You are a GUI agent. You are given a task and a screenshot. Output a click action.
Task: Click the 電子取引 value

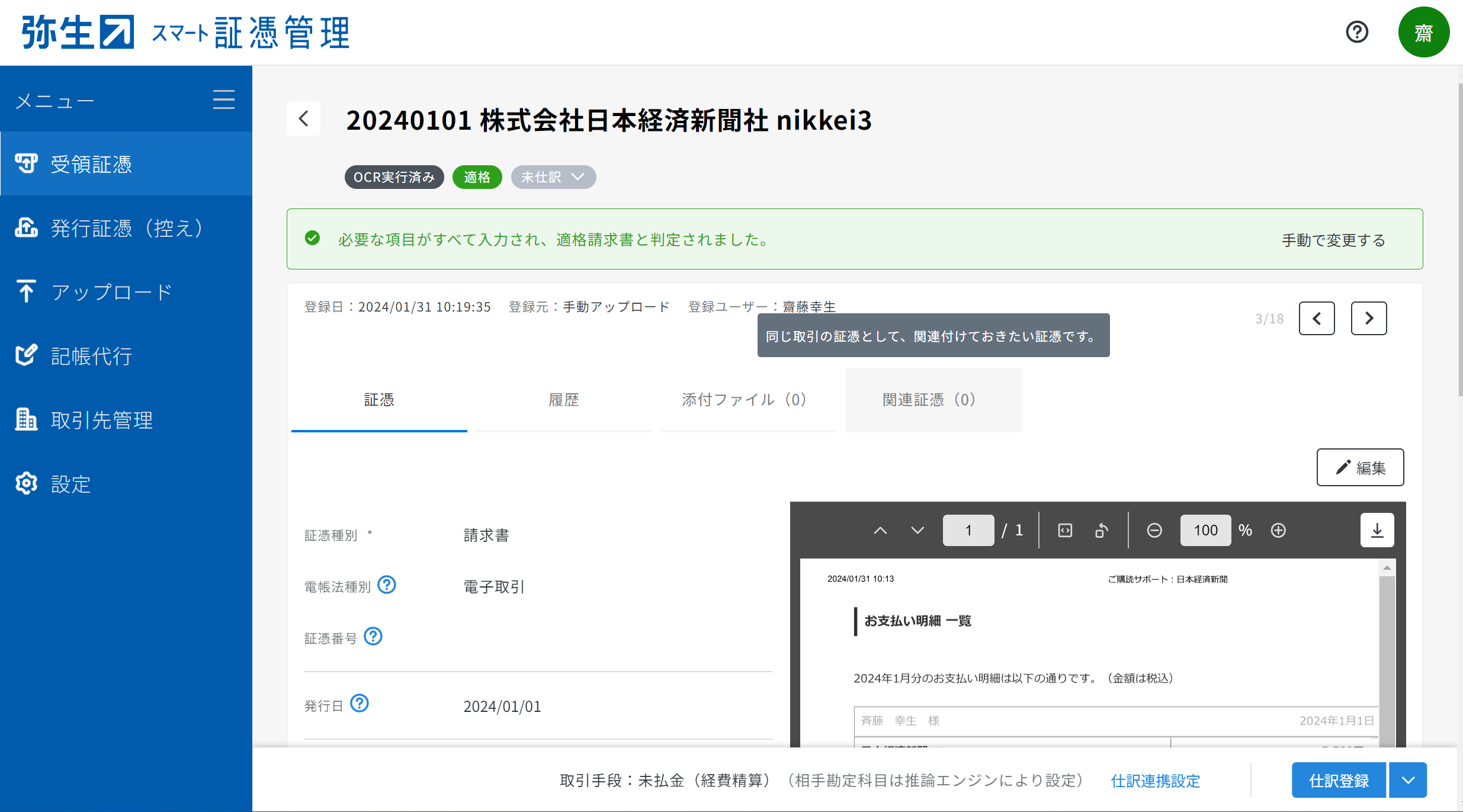click(494, 587)
